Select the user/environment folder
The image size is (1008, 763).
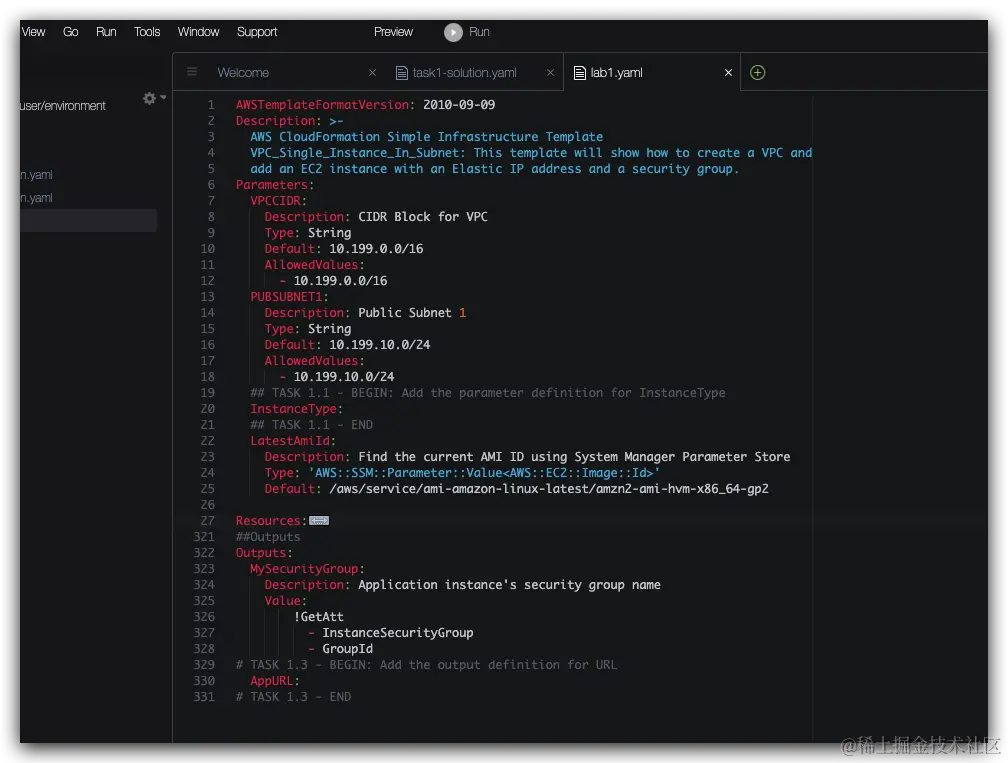click(x=62, y=105)
